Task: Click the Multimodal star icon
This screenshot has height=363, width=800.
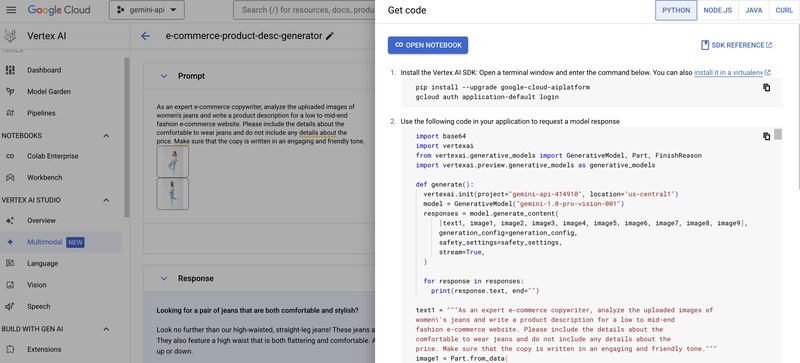Action: point(10,242)
